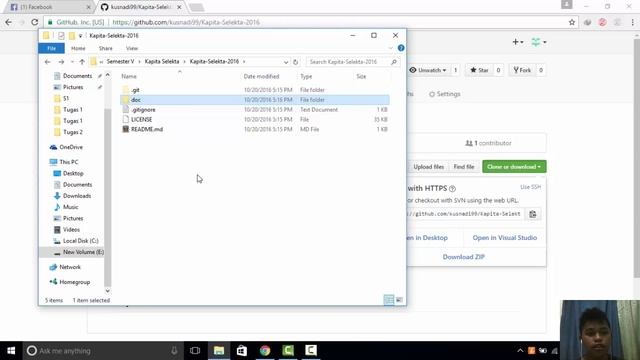Image resolution: width=640 pixels, height=360 pixels.
Task: Click Open in Visual Studio link
Action: pos(504,238)
